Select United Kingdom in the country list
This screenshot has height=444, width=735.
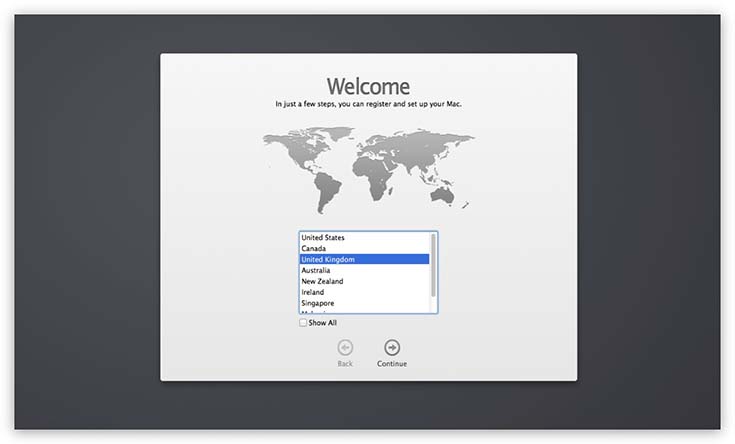click(x=364, y=259)
